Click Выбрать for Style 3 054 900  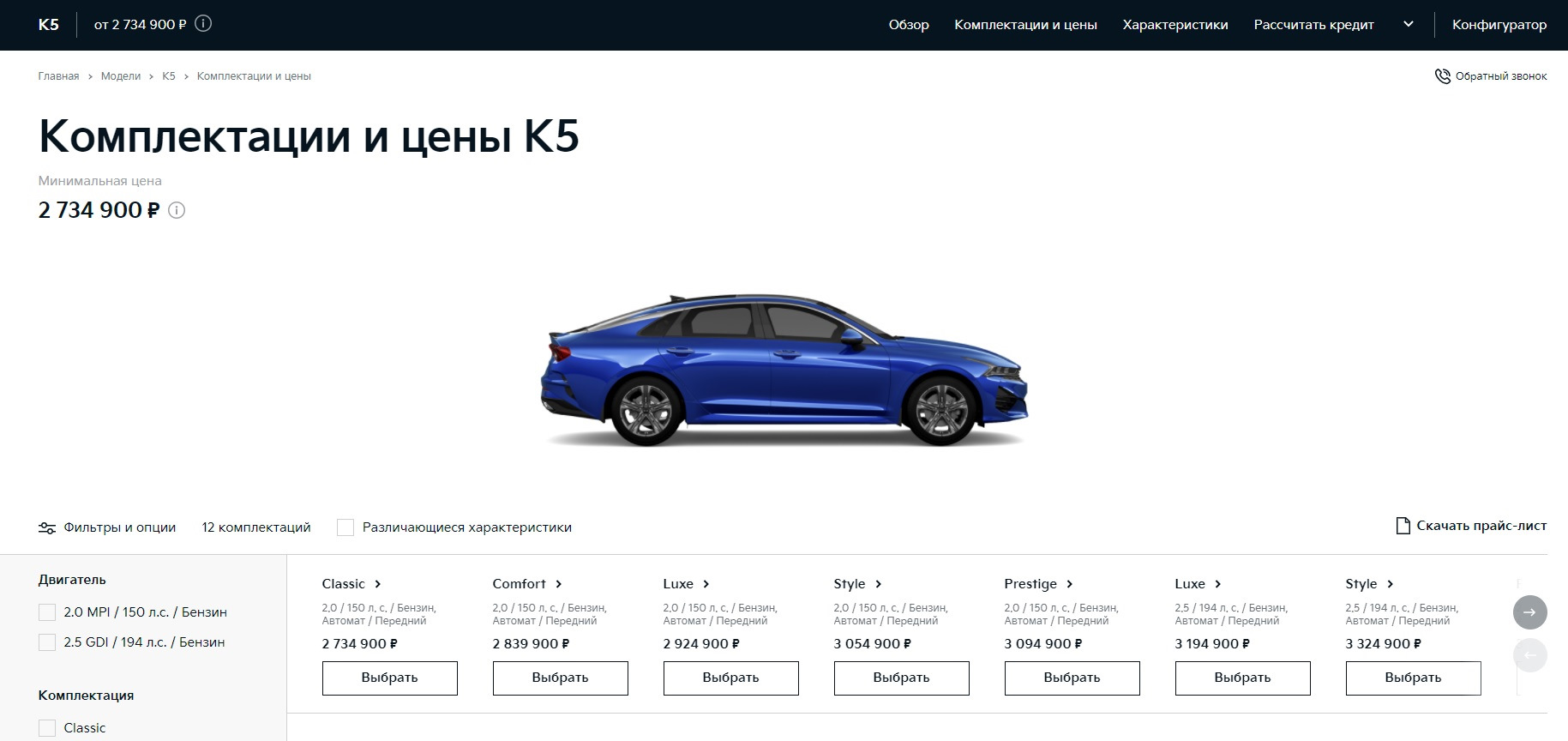click(902, 678)
